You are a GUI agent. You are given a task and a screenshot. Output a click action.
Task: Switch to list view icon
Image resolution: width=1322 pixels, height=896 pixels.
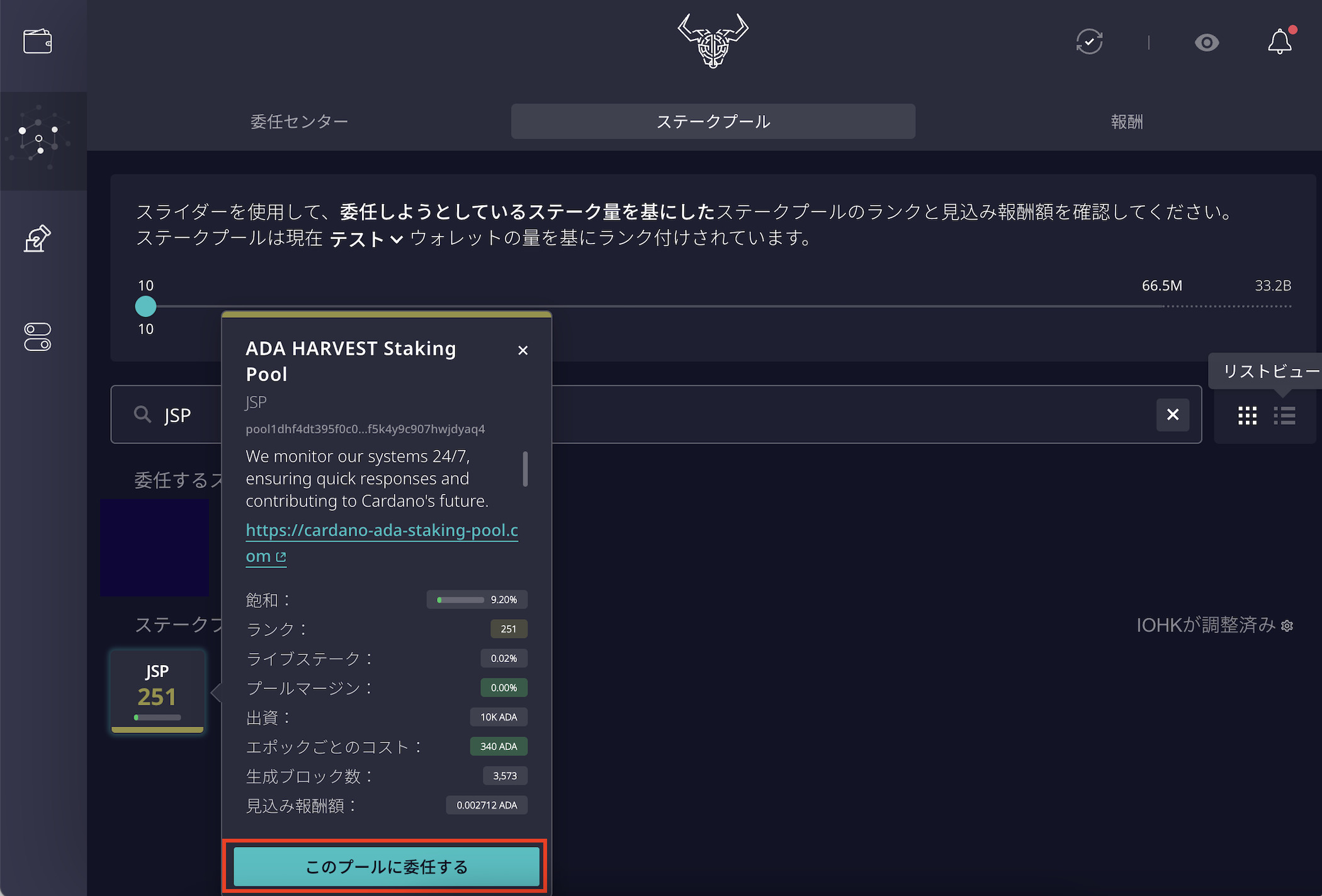[1284, 415]
